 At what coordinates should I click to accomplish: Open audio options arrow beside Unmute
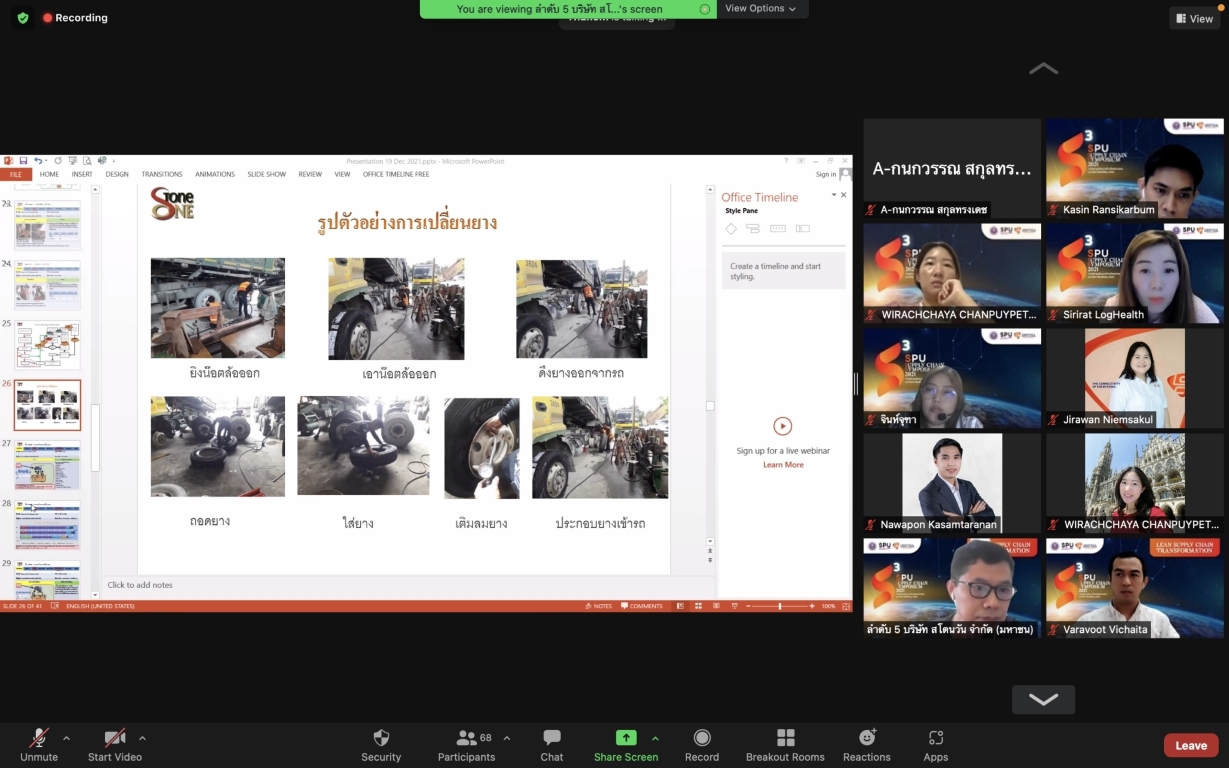[66, 738]
